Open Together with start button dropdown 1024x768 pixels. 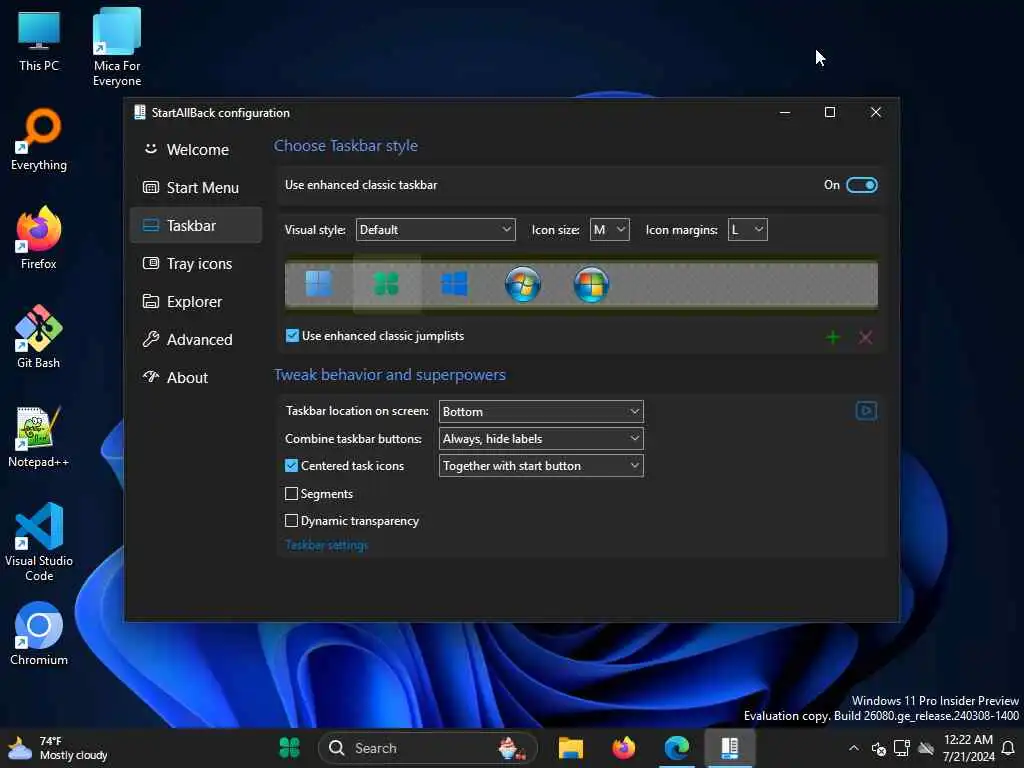pyautogui.click(x=541, y=466)
